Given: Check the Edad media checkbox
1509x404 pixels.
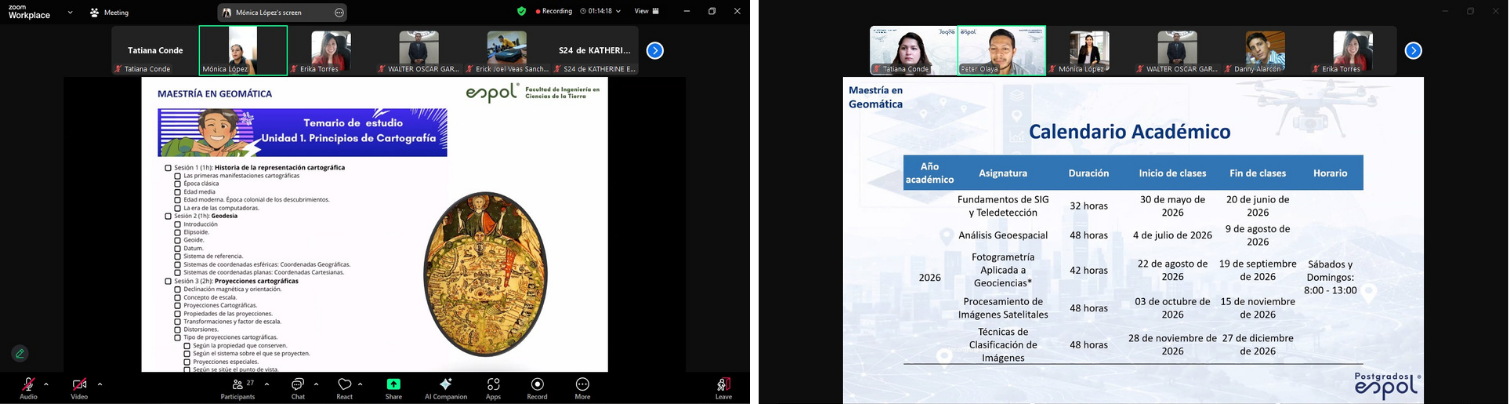Looking at the screenshot, I should (x=178, y=192).
